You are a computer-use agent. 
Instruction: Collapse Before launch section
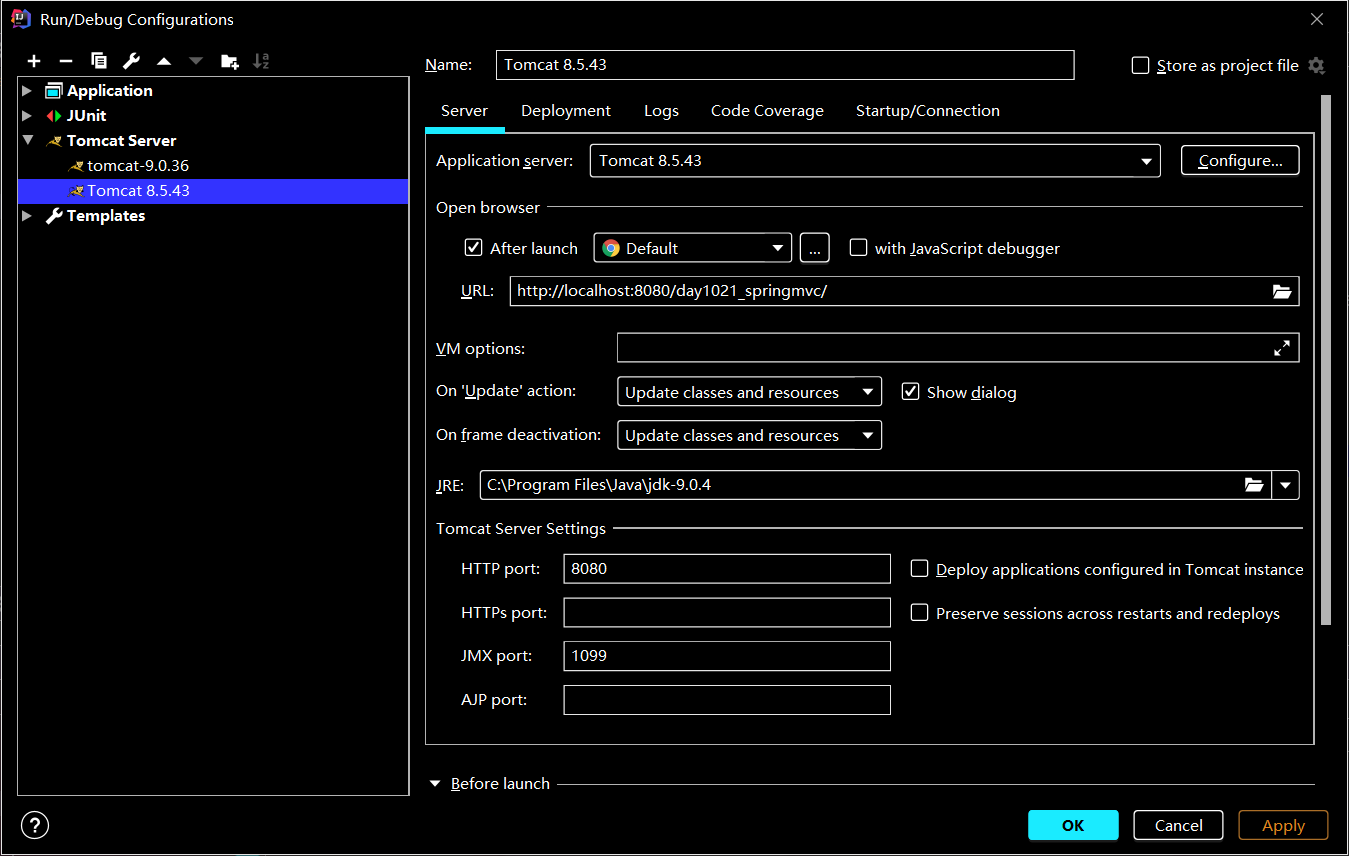click(x=435, y=784)
